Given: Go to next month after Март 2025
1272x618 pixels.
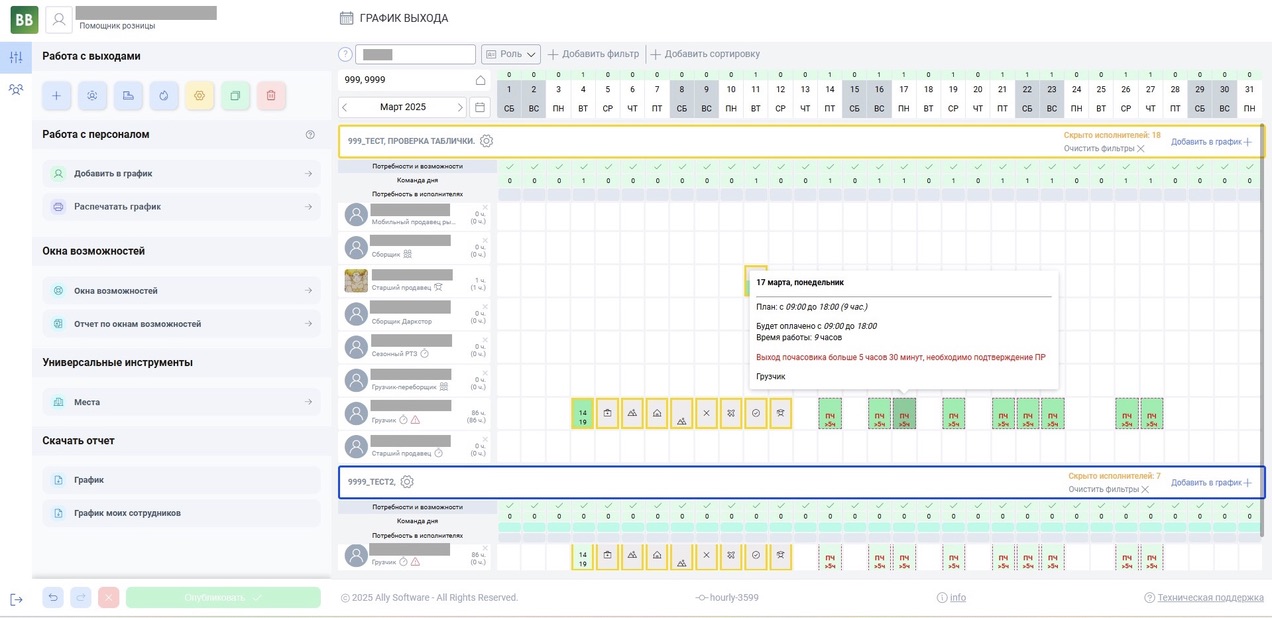Looking at the screenshot, I should (460, 107).
